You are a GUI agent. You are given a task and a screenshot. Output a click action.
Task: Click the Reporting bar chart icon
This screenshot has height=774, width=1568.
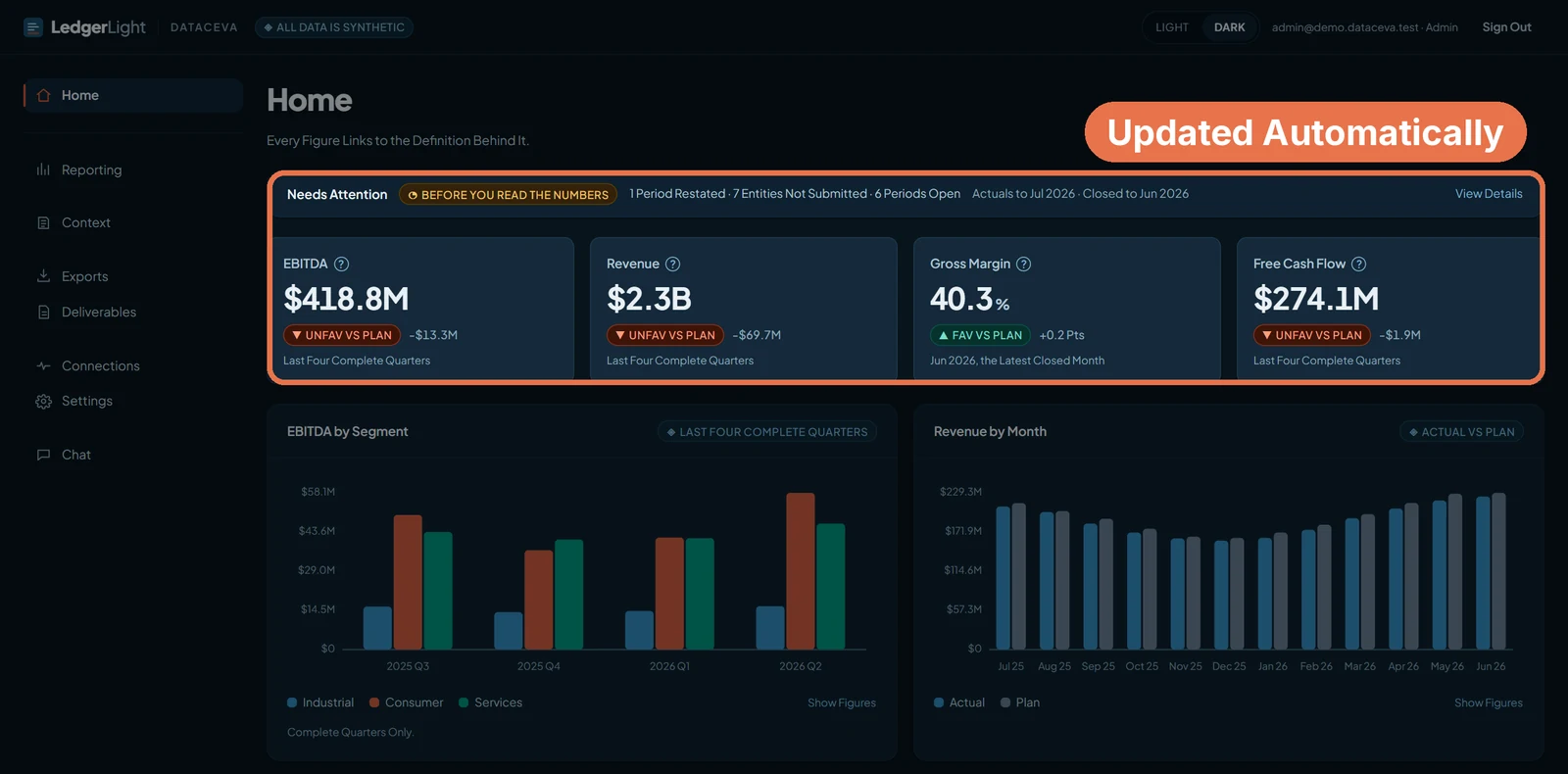(43, 169)
